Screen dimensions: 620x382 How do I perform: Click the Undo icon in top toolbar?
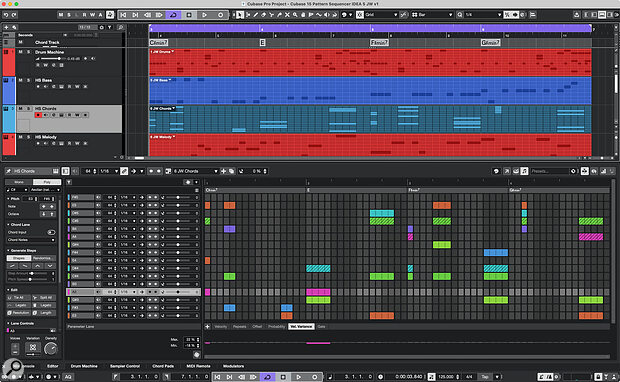click(6, 15)
